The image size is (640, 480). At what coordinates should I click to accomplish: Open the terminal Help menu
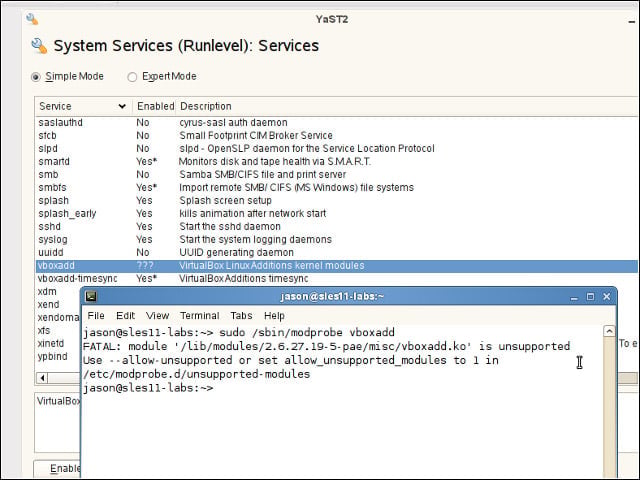274,316
